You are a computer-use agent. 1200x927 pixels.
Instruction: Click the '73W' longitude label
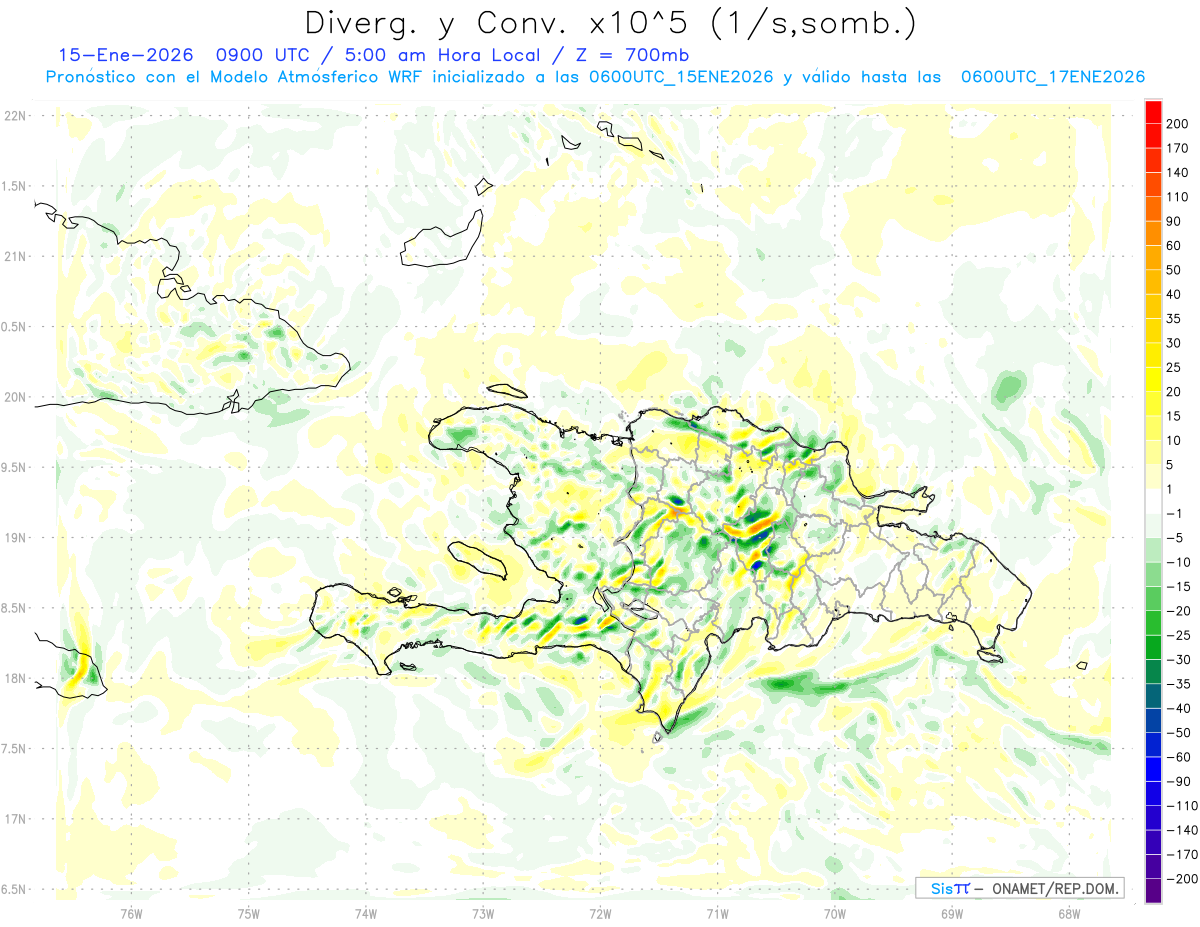(x=483, y=913)
